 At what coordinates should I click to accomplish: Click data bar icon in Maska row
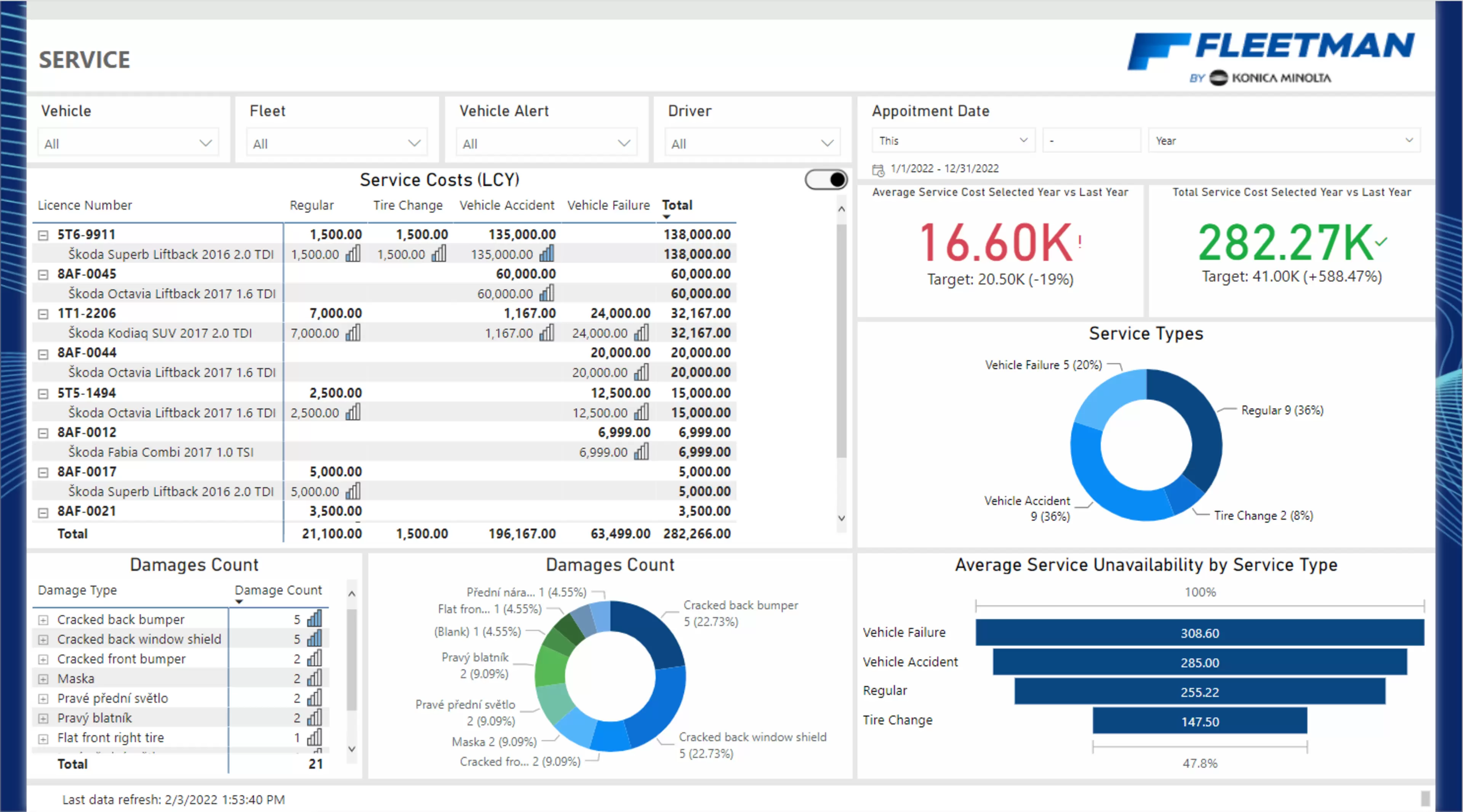coord(314,678)
